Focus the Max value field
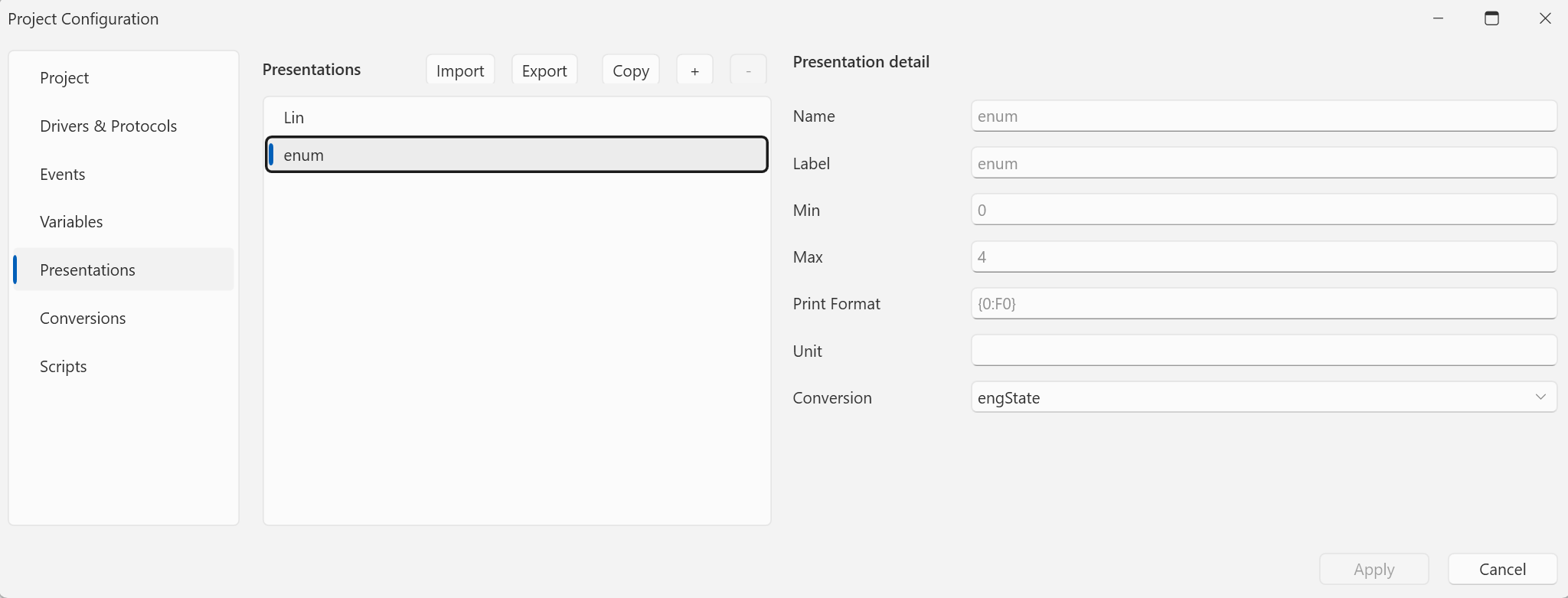 click(x=1264, y=257)
